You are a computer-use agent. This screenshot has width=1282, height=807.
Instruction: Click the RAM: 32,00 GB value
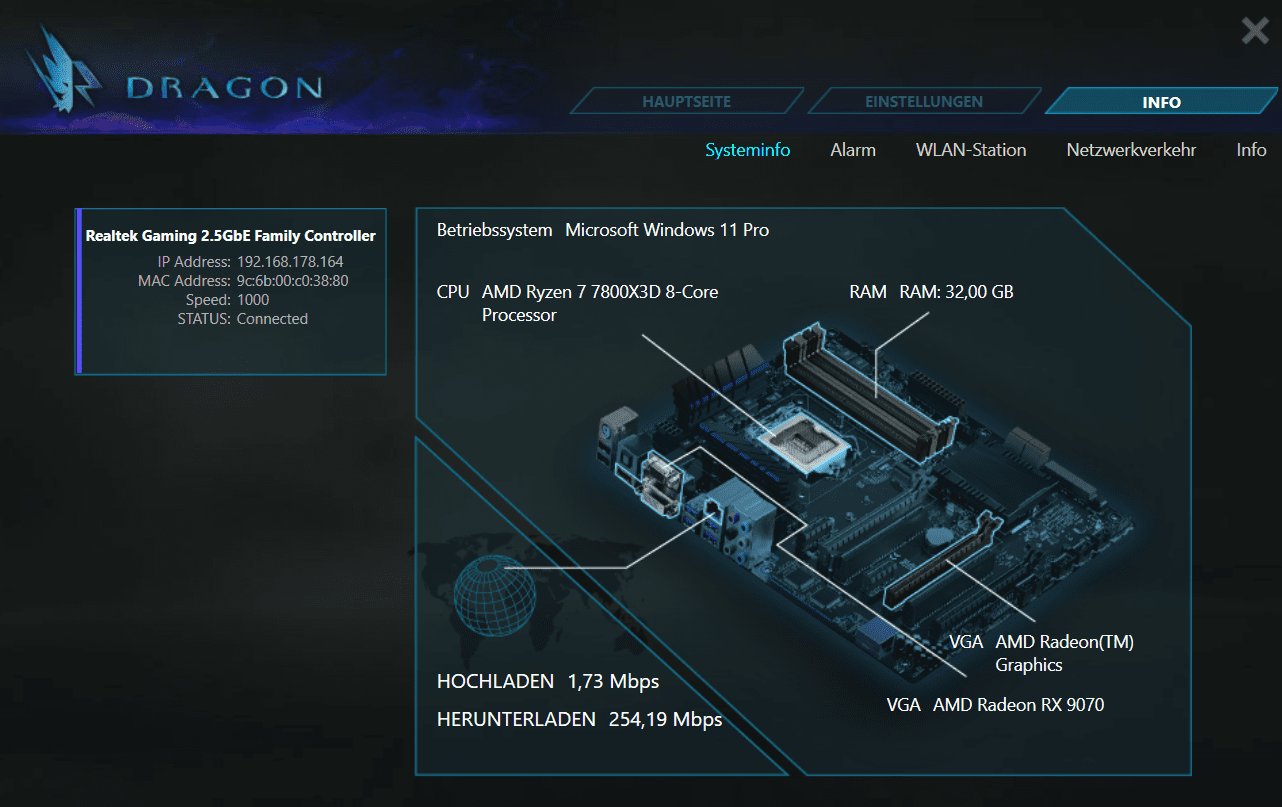(x=957, y=292)
